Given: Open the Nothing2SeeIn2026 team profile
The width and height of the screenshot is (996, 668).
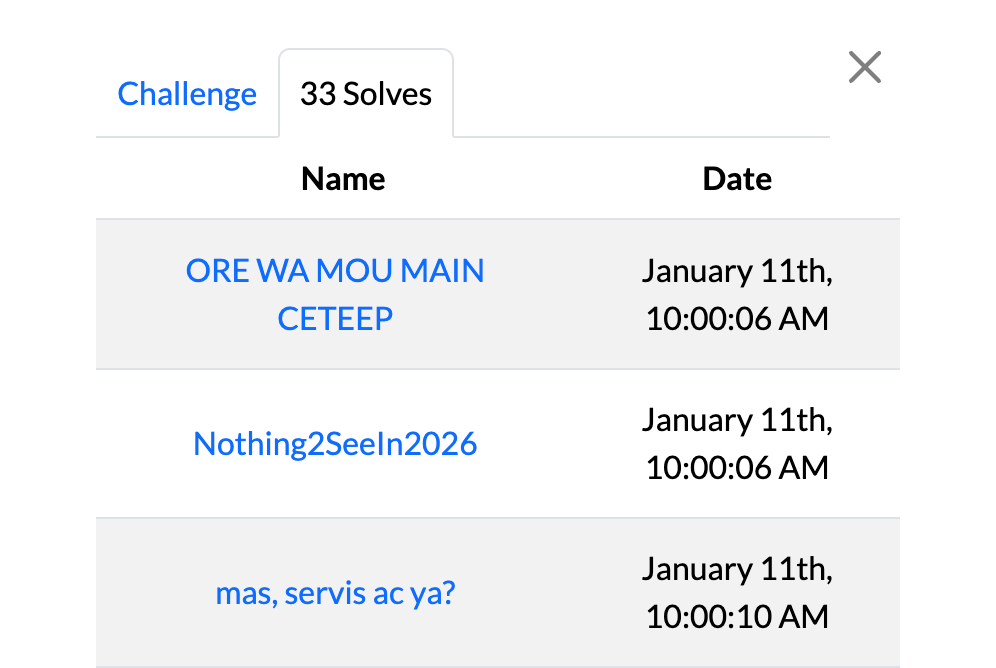Looking at the screenshot, I should [x=335, y=443].
